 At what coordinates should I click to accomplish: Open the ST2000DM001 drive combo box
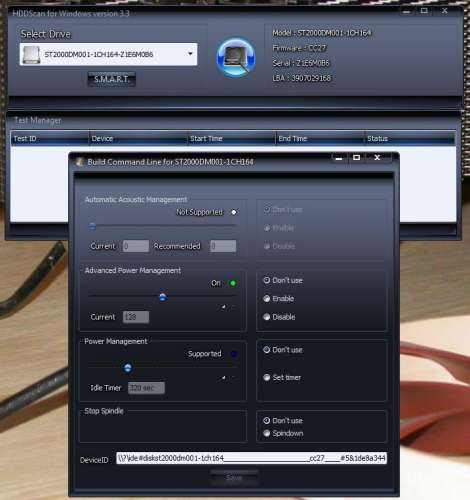pyautogui.click(x=108, y=54)
